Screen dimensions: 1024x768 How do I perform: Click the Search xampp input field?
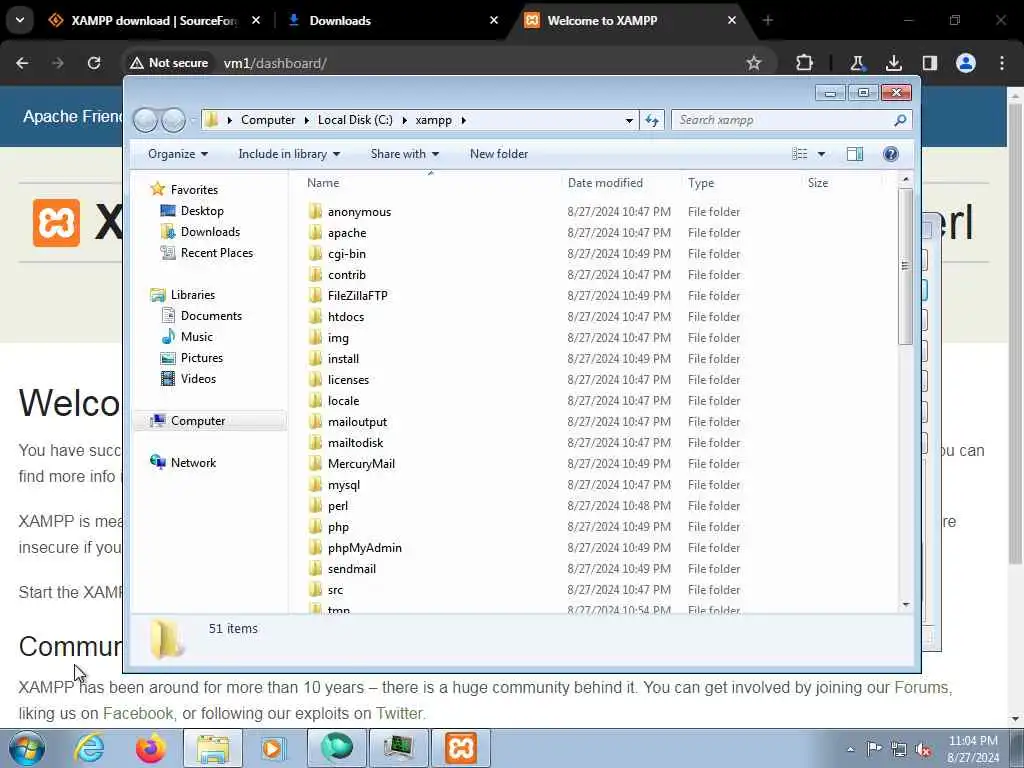pyautogui.click(x=782, y=120)
